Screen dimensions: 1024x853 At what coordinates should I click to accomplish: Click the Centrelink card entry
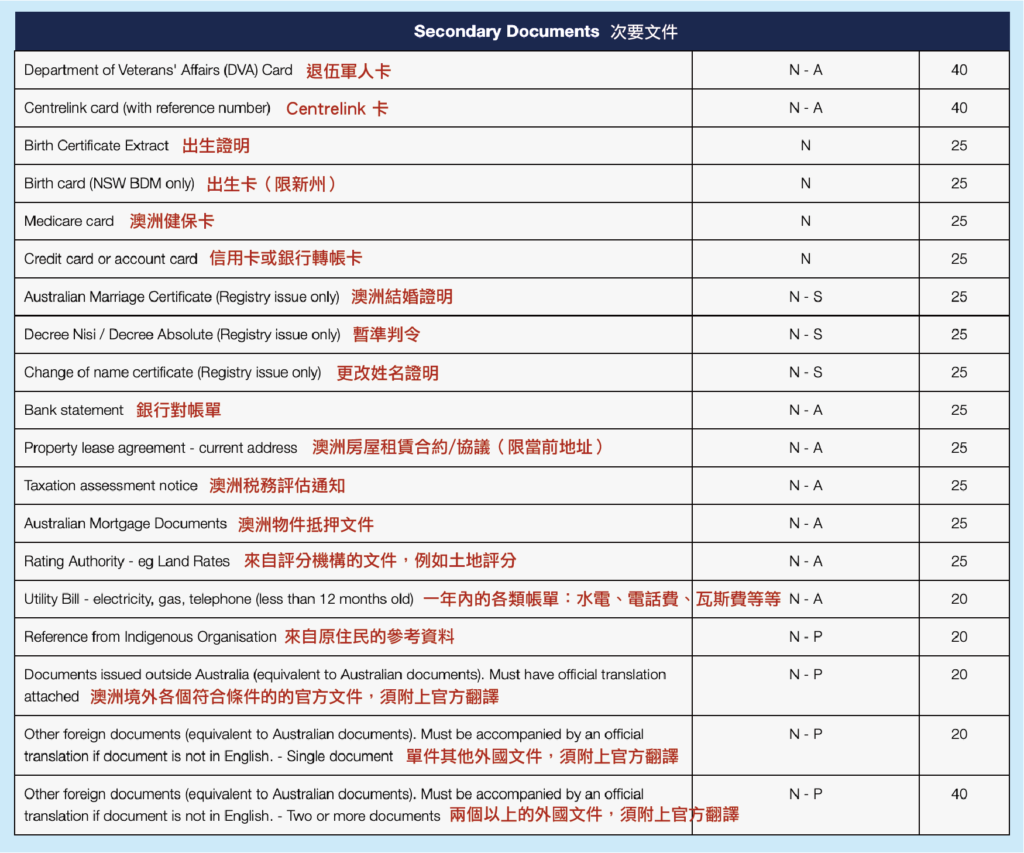tap(150, 108)
